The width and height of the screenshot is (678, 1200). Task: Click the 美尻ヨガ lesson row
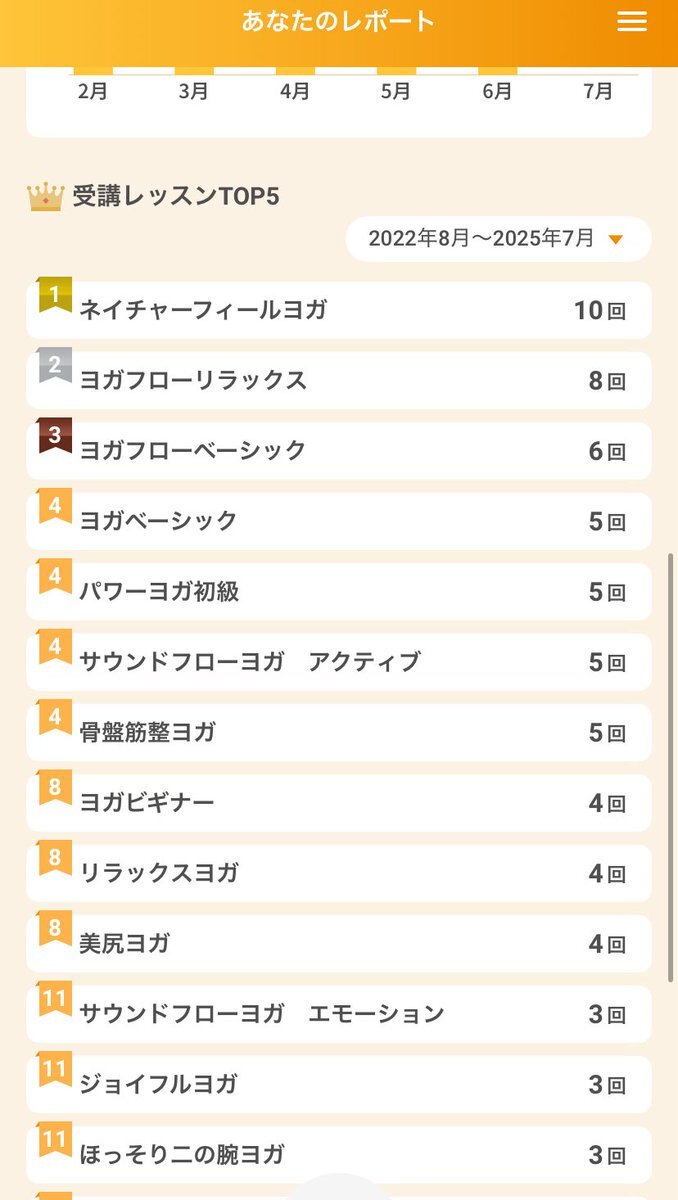(x=339, y=944)
